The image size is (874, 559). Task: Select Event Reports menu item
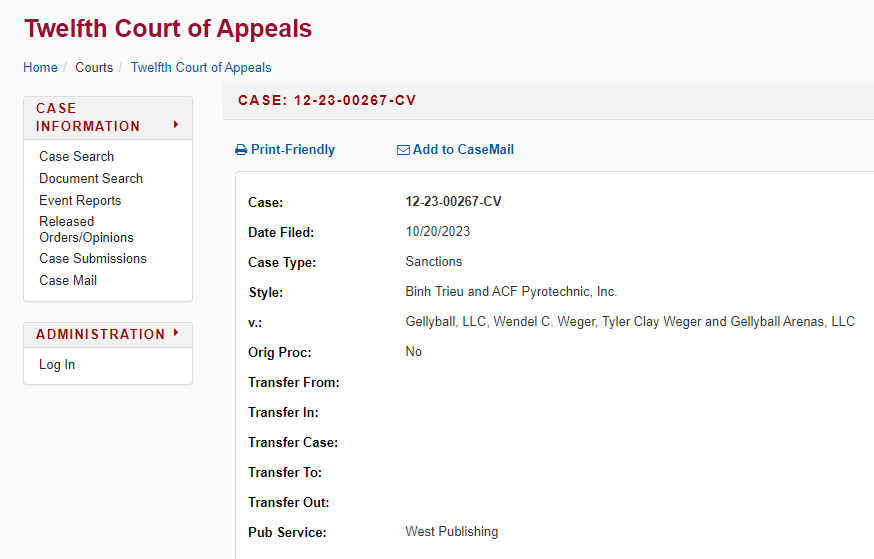(80, 201)
